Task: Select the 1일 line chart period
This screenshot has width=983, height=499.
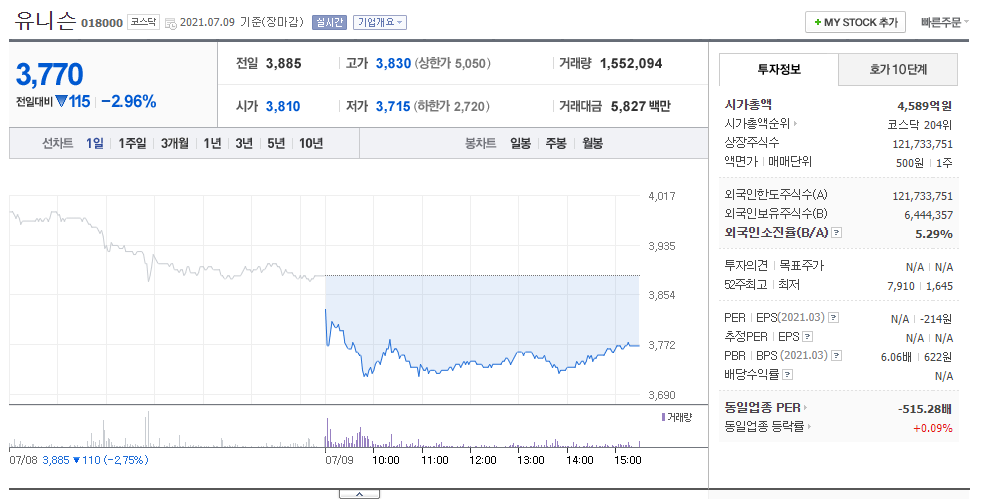Action: click(95, 144)
